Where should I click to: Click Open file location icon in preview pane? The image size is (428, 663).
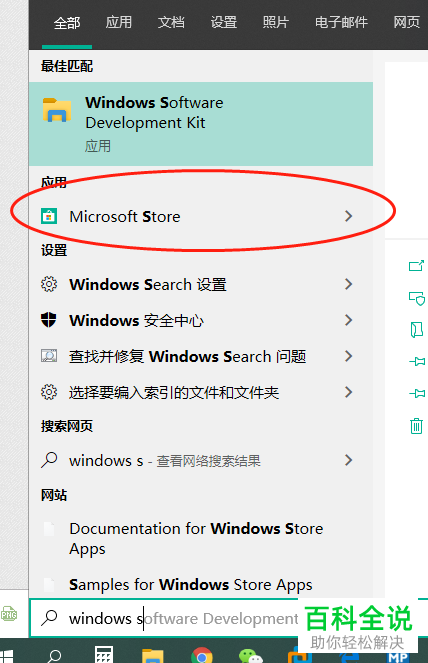coord(417,330)
